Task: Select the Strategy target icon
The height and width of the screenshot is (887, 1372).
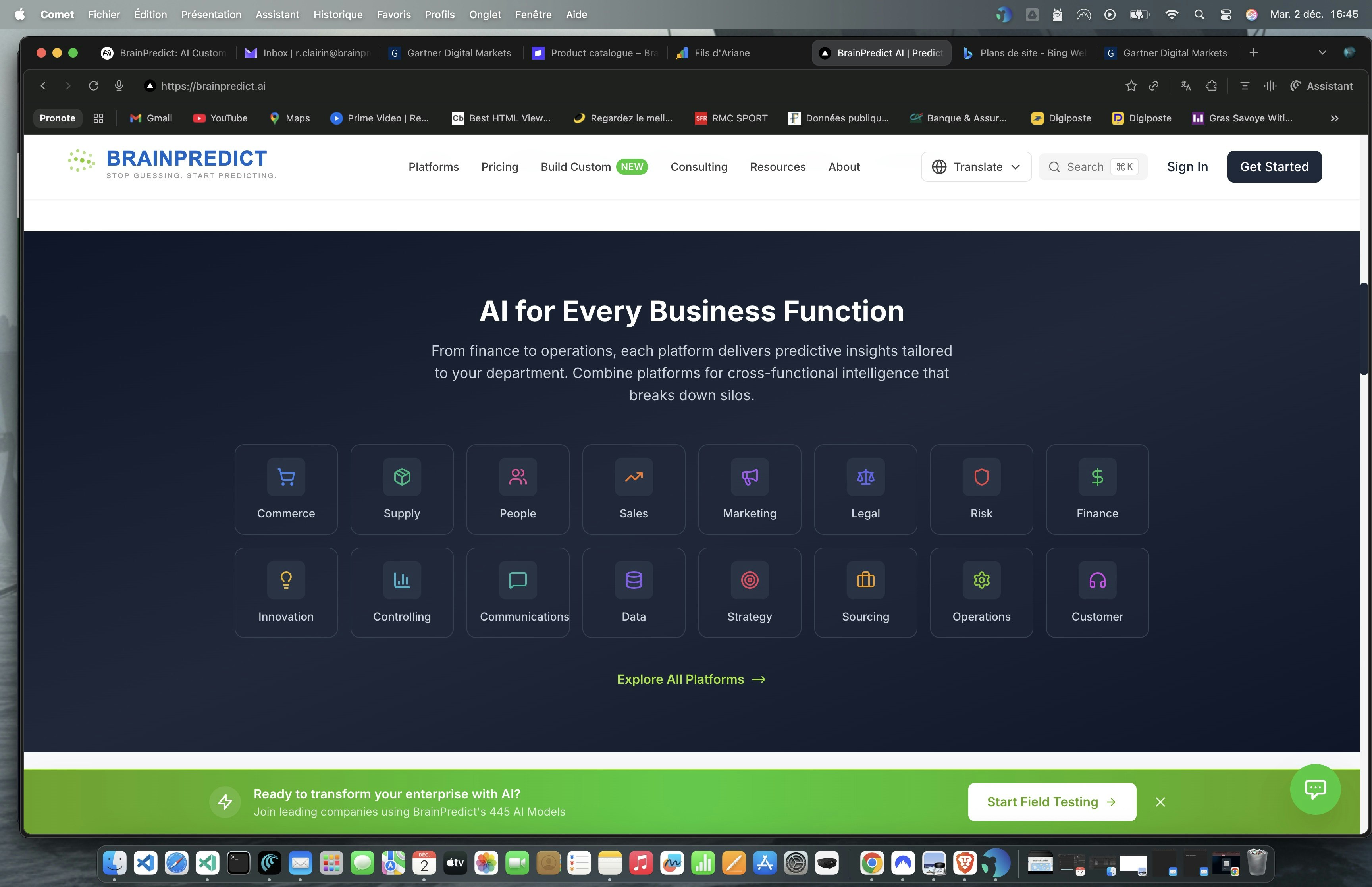Action: tap(749, 580)
